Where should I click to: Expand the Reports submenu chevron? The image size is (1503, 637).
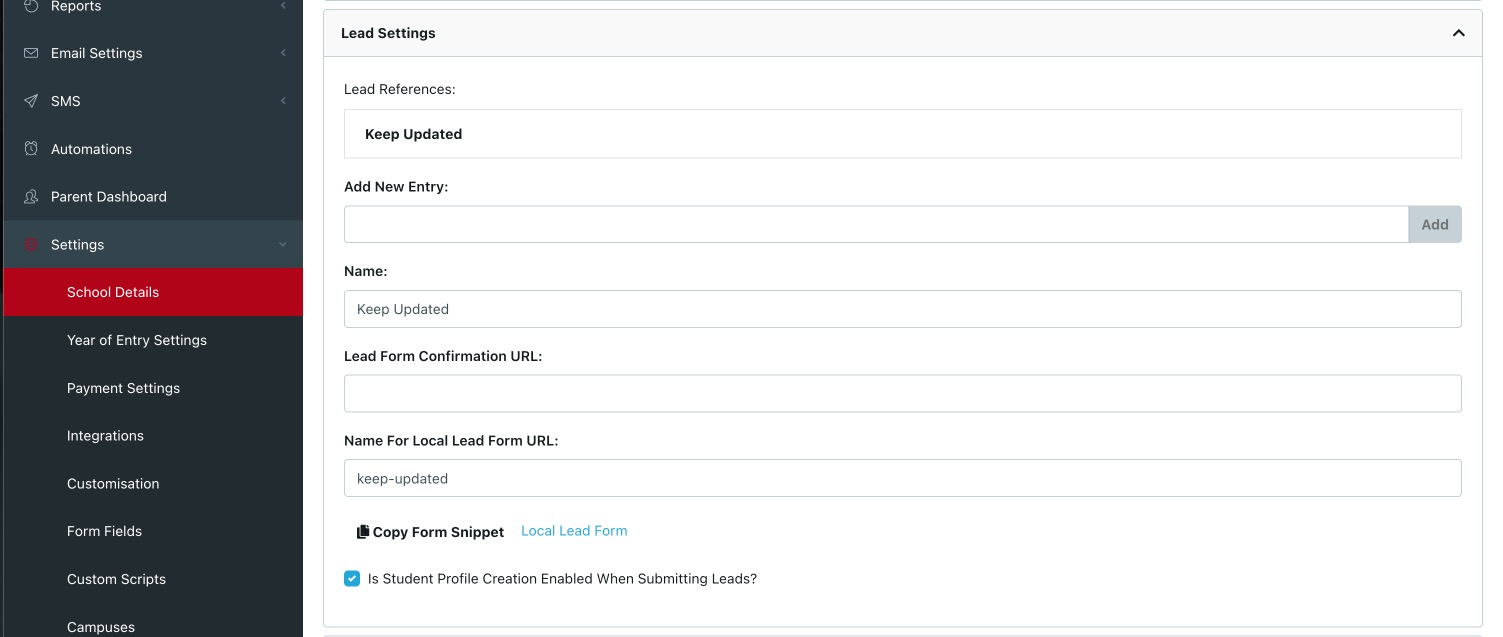(x=283, y=6)
